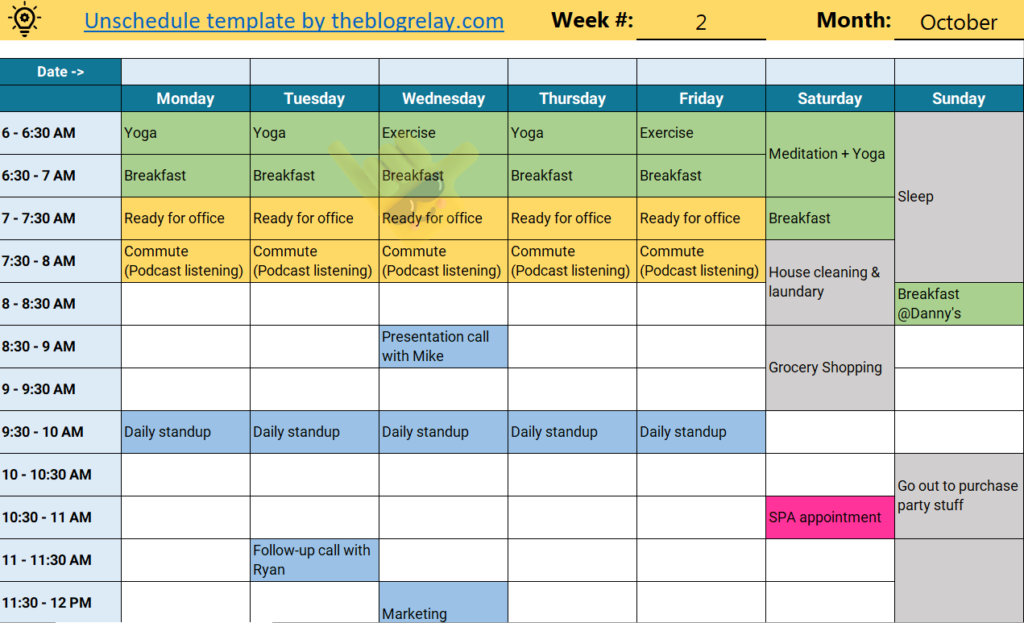Select the Monday column header
The width and height of the screenshot is (1024, 623).
point(185,99)
